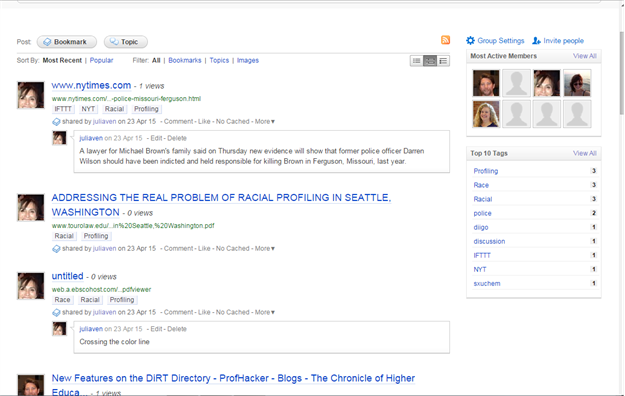Like the Seattle racial profiling post

204,248
